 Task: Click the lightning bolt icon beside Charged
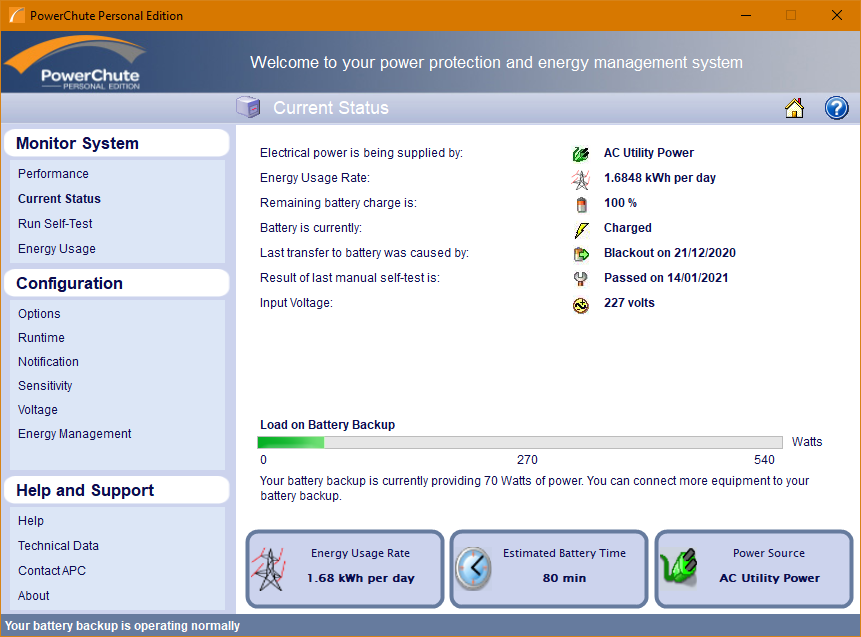(581, 230)
